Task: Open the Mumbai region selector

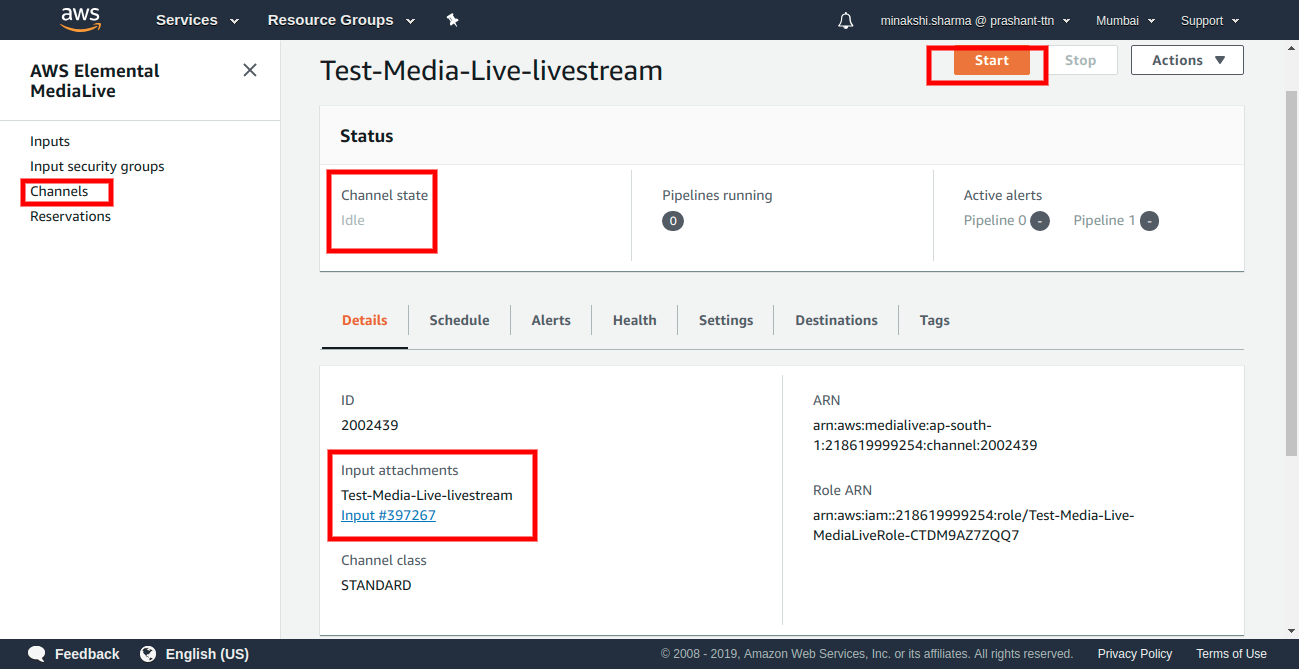Action: click(x=1125, y=20)
